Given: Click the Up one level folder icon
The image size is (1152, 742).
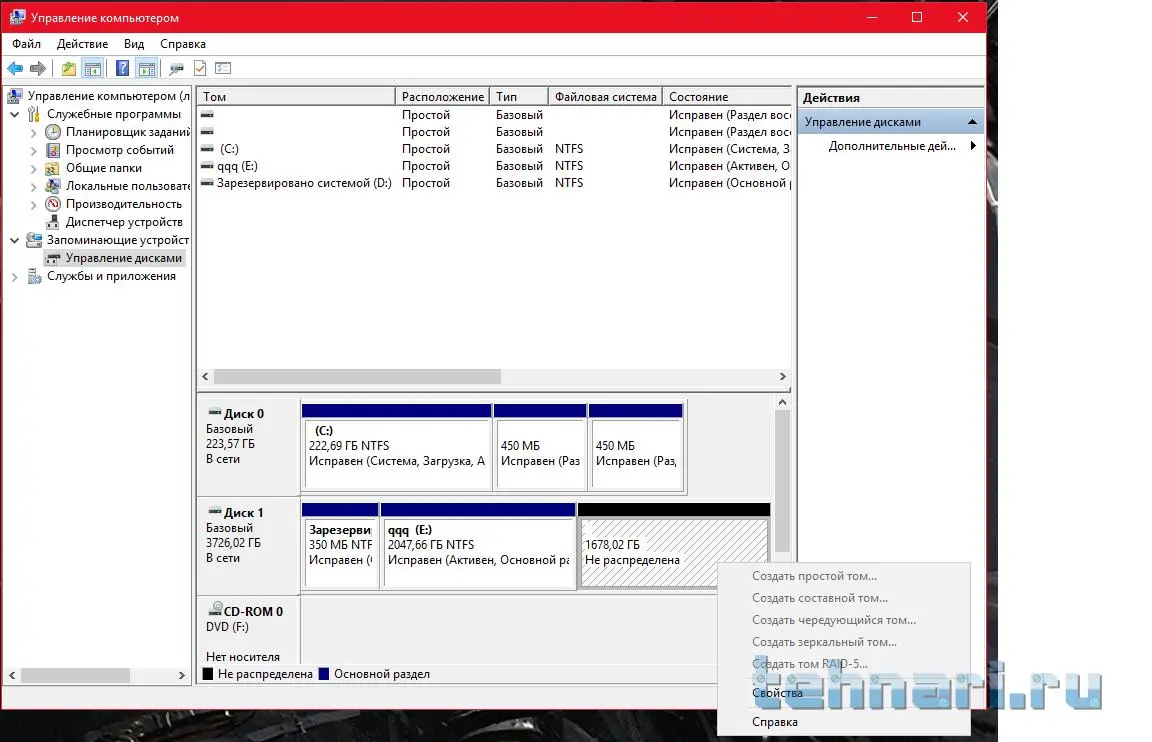Looking at the screenshot, I should click(68, 68).
